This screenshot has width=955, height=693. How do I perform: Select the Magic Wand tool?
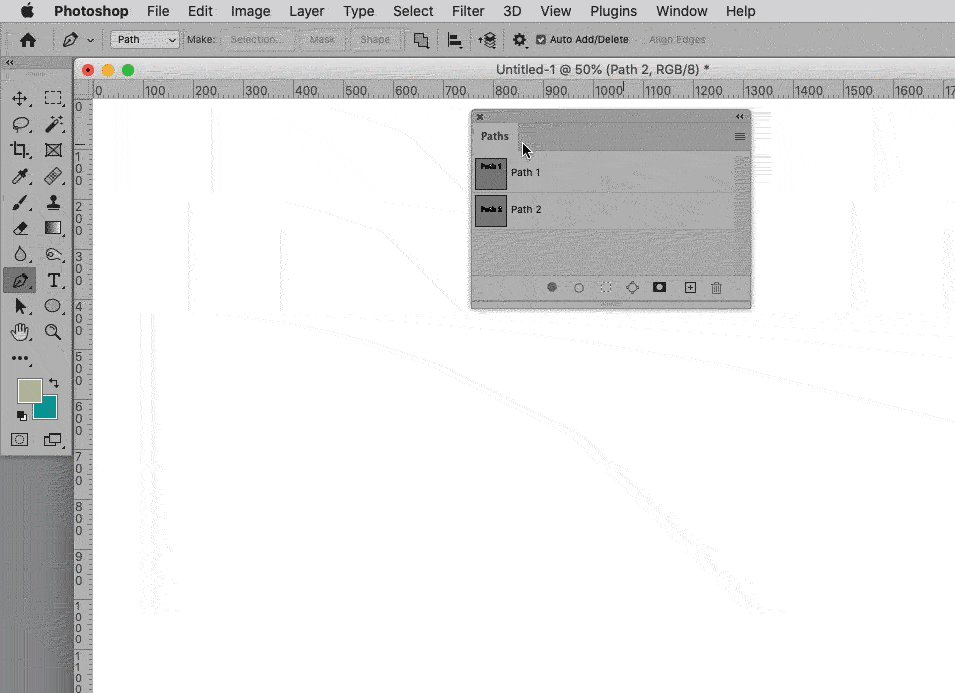point(53,124)
